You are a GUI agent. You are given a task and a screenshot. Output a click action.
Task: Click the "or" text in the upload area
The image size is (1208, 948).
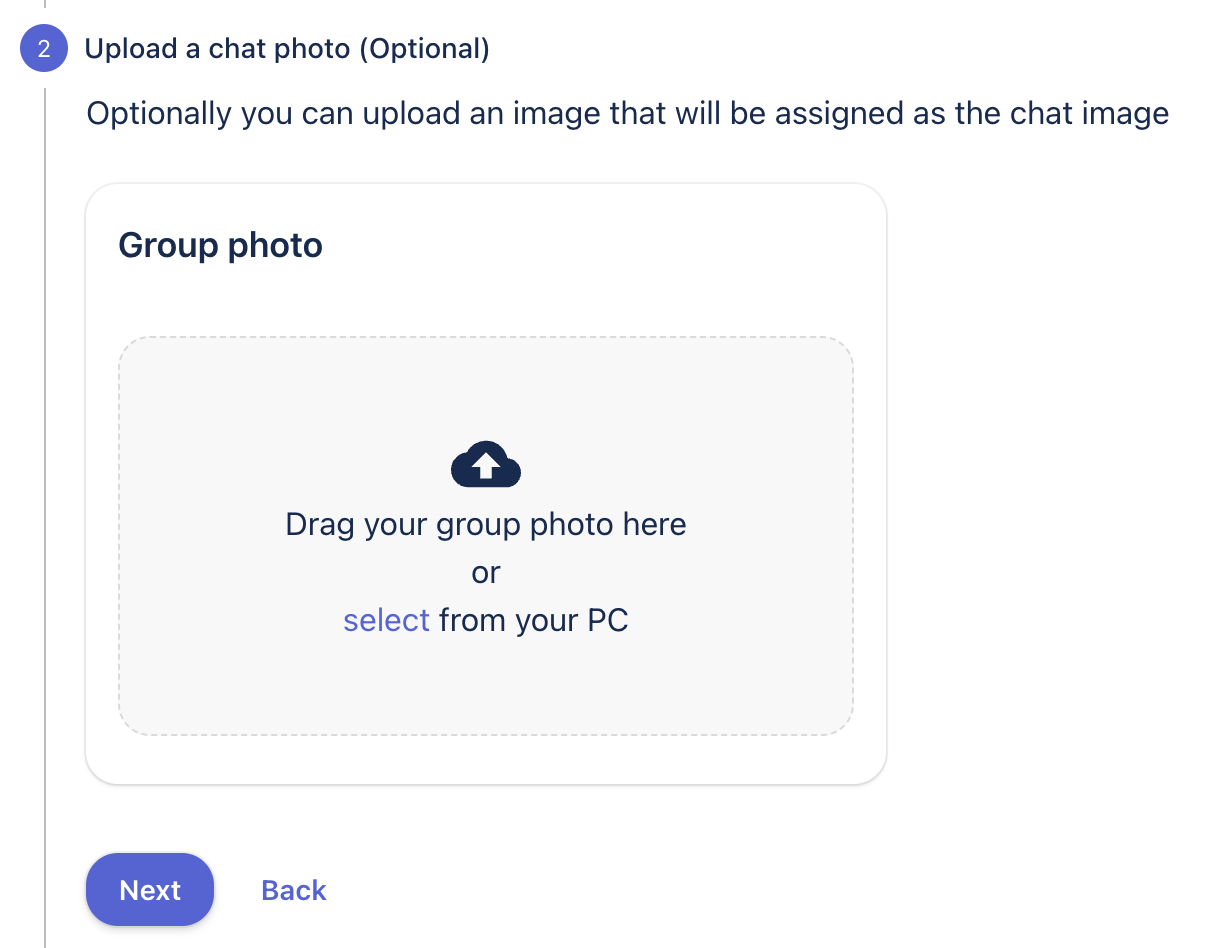[x=486, y=572]
